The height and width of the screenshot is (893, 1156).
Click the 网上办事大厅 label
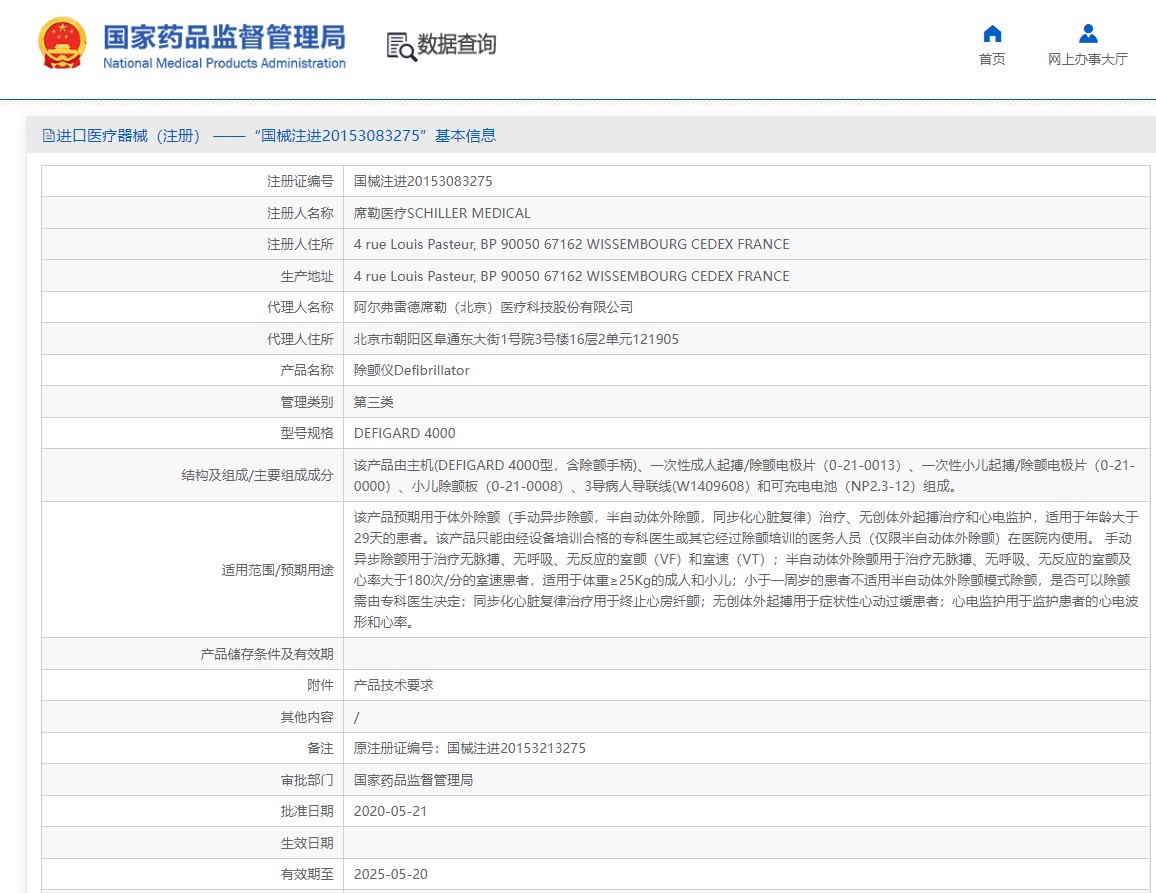tap(1088, 59)
